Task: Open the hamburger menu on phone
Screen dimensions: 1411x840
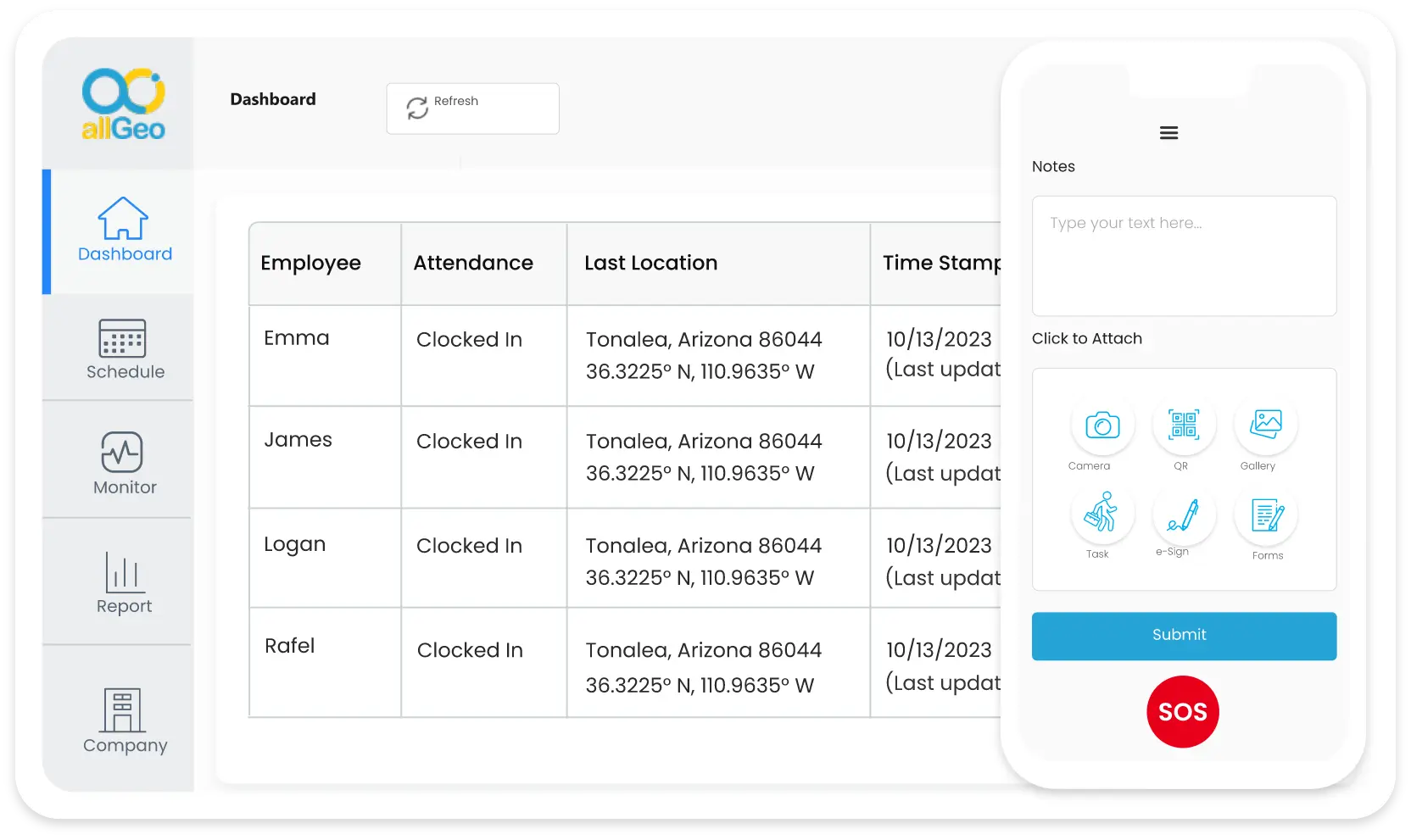Action: tap(1168, 133)
